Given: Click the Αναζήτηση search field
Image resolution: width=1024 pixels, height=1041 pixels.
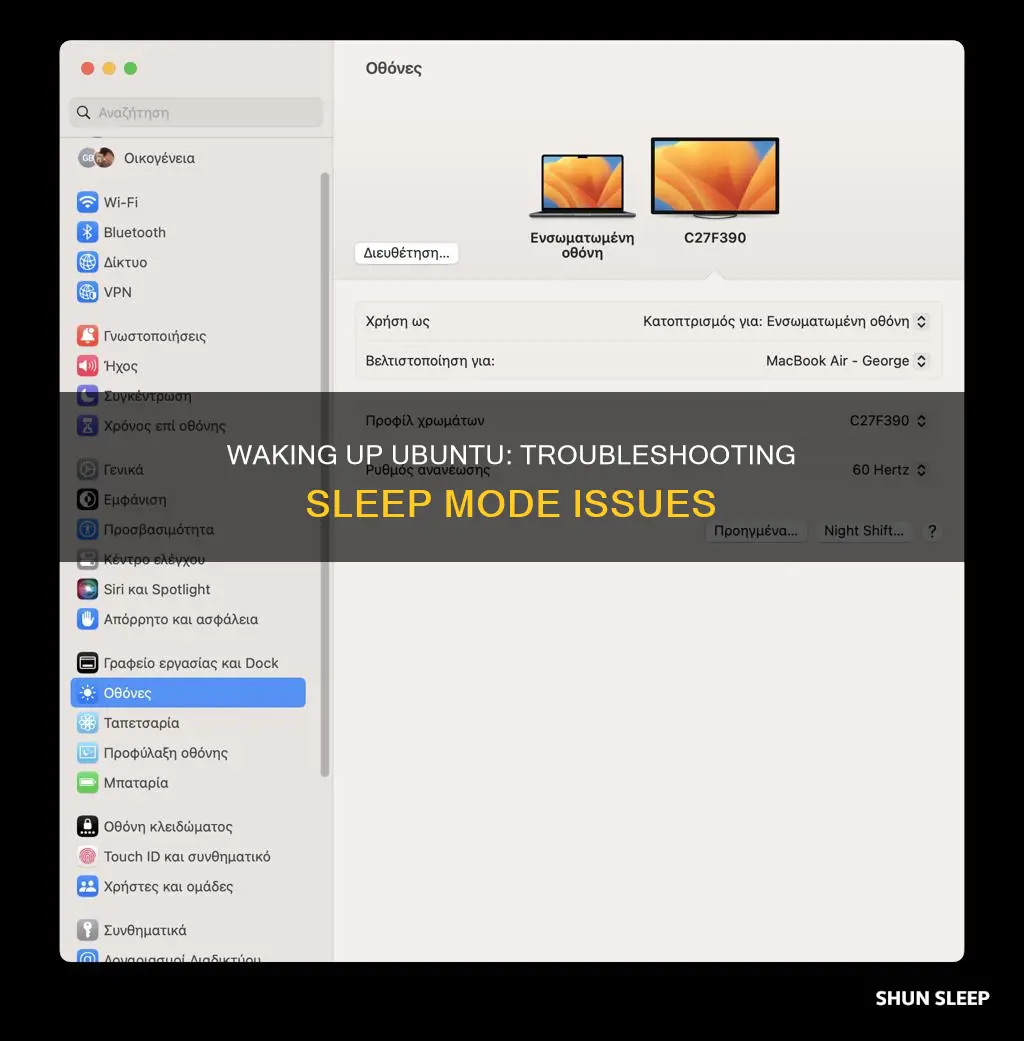Looking at the screenshot, I should point(197,112).
